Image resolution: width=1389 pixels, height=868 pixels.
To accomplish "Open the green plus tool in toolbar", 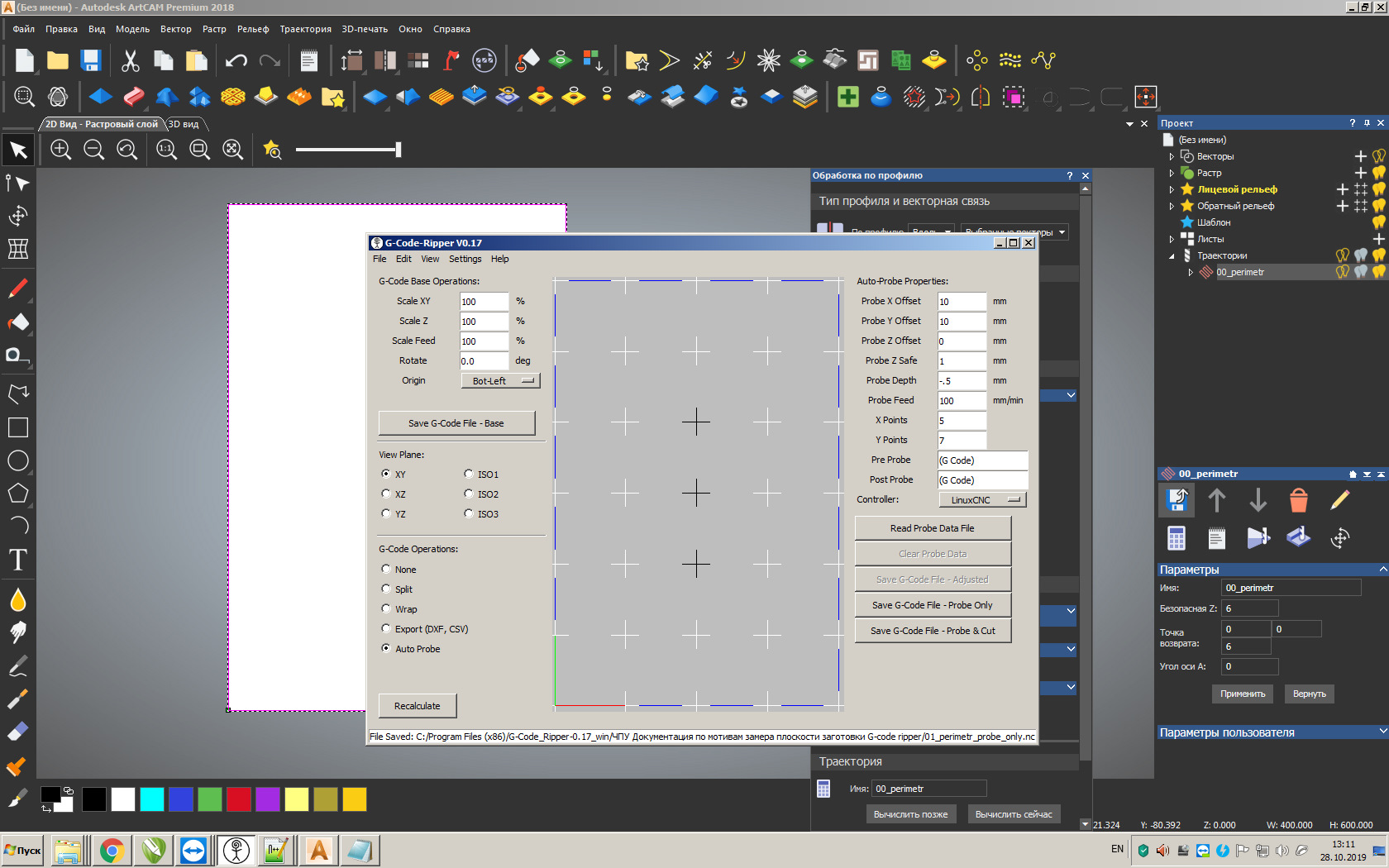I will [848, 97].
